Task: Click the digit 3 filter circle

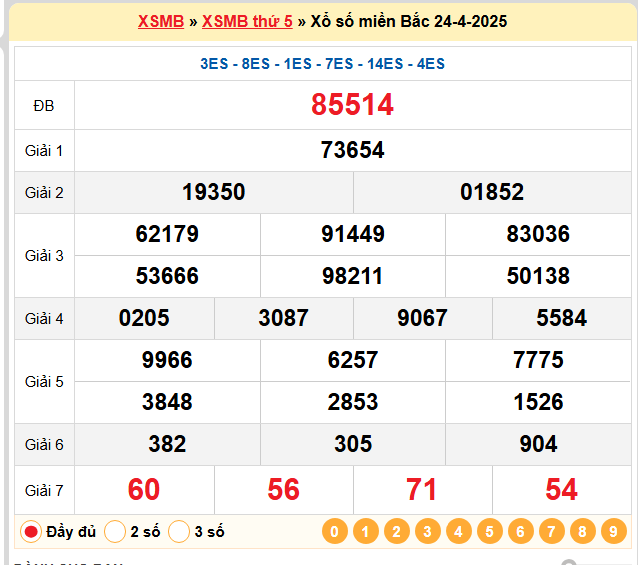Action: [428, 531]
